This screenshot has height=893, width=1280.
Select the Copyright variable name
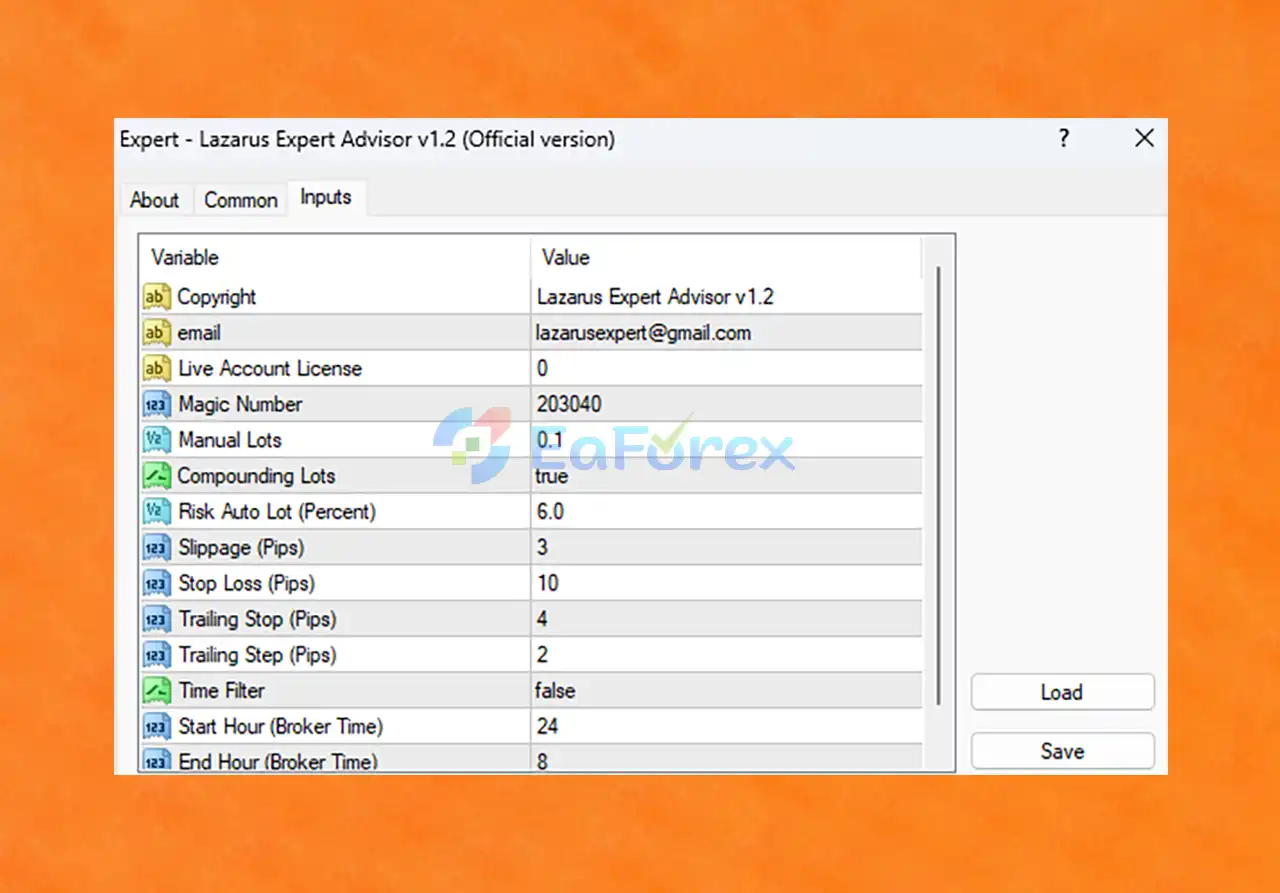pyautogui.click(x=217, y=297)
